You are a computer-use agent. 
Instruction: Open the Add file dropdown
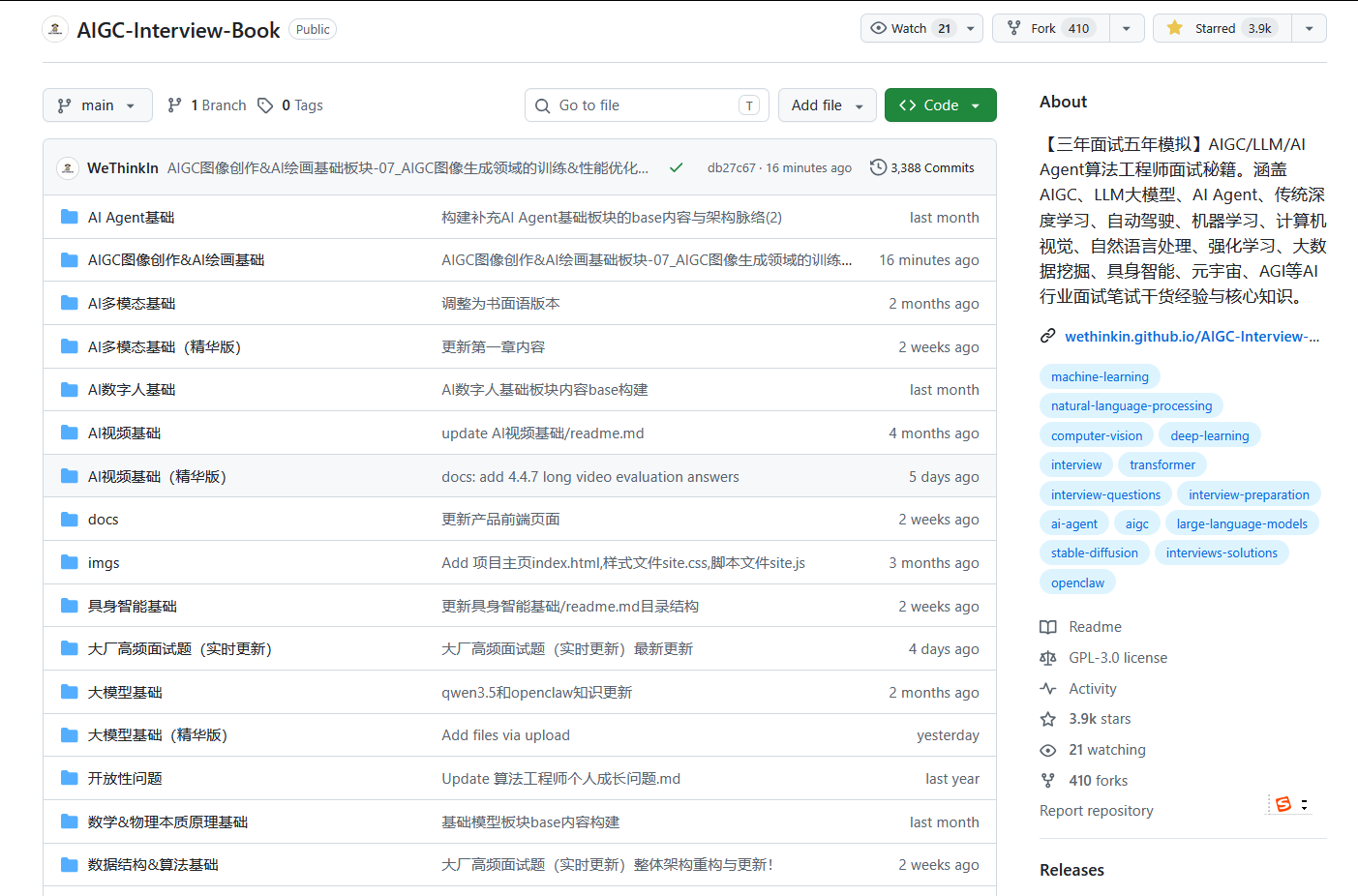pos(828,105)
